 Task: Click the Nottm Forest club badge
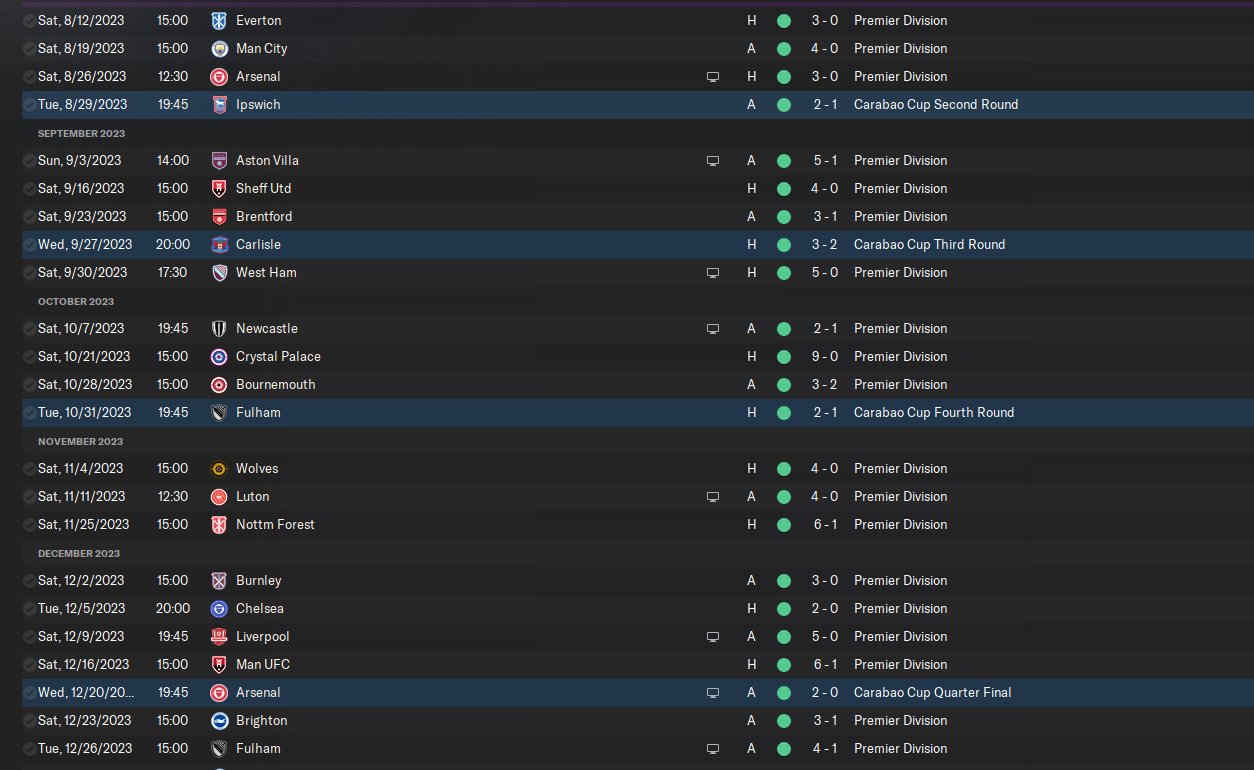(219, 524)
